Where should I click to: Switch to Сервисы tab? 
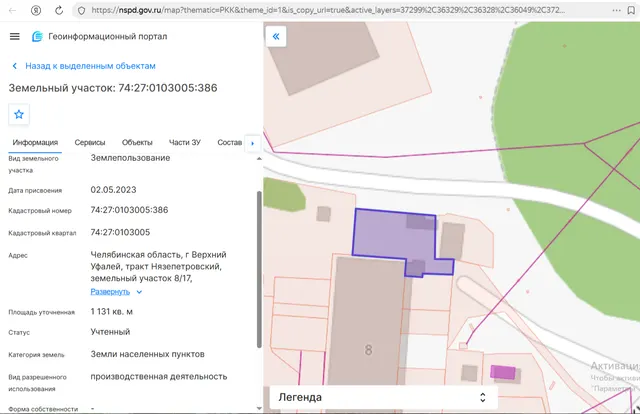coord(90,142)
